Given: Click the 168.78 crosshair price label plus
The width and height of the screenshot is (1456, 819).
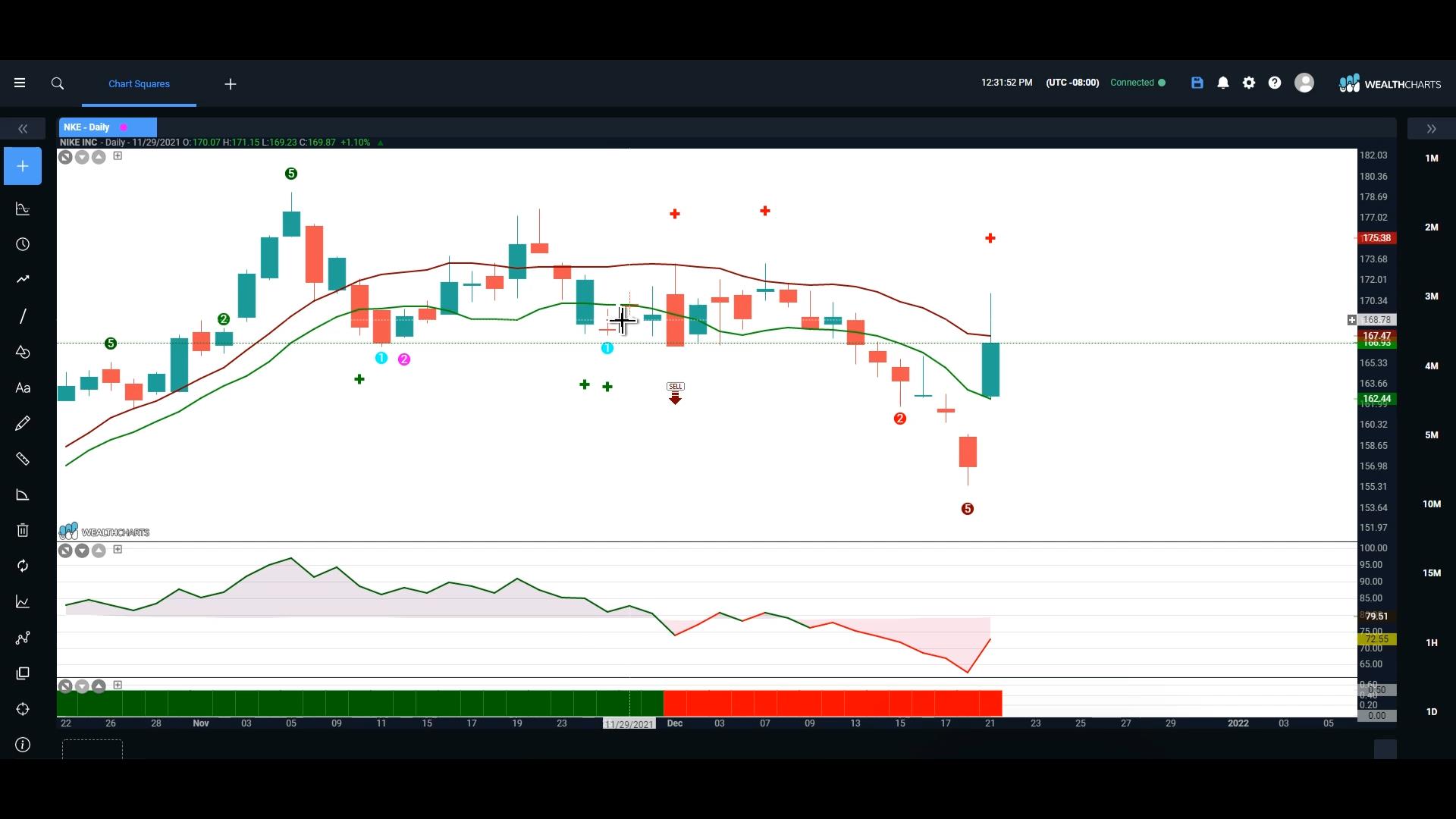Looking at the screenshot, I should click(1352, 320).
